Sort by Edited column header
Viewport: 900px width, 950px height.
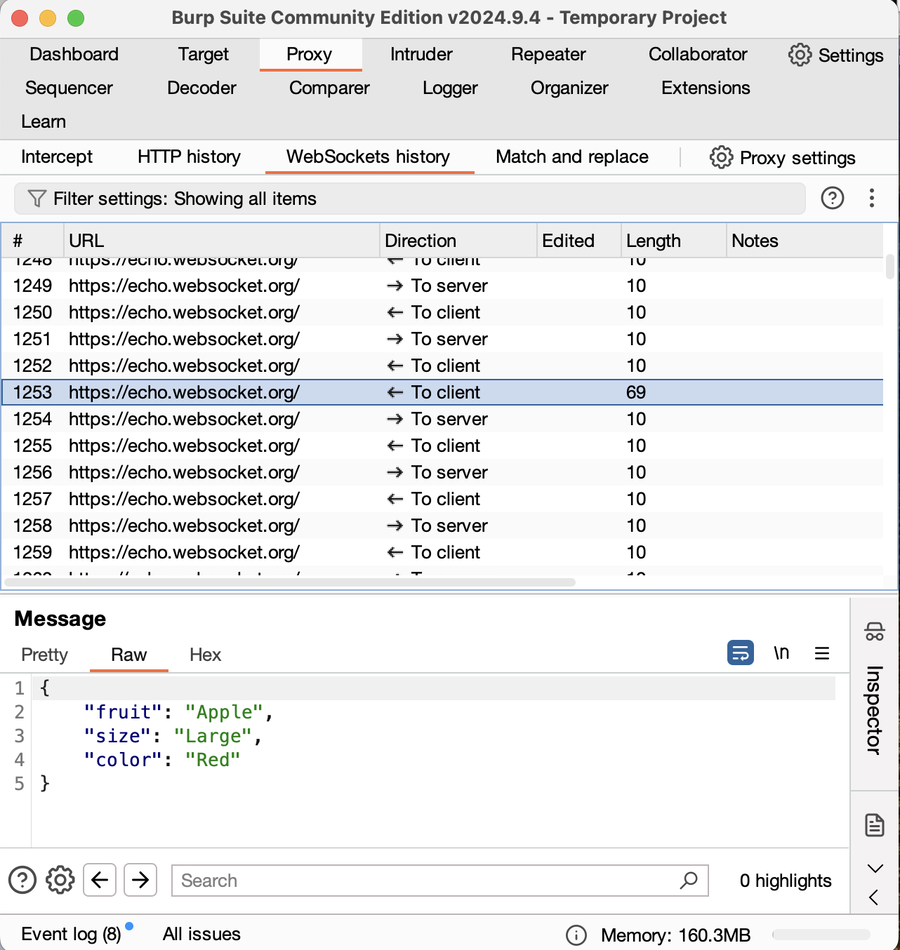[579, 241]
